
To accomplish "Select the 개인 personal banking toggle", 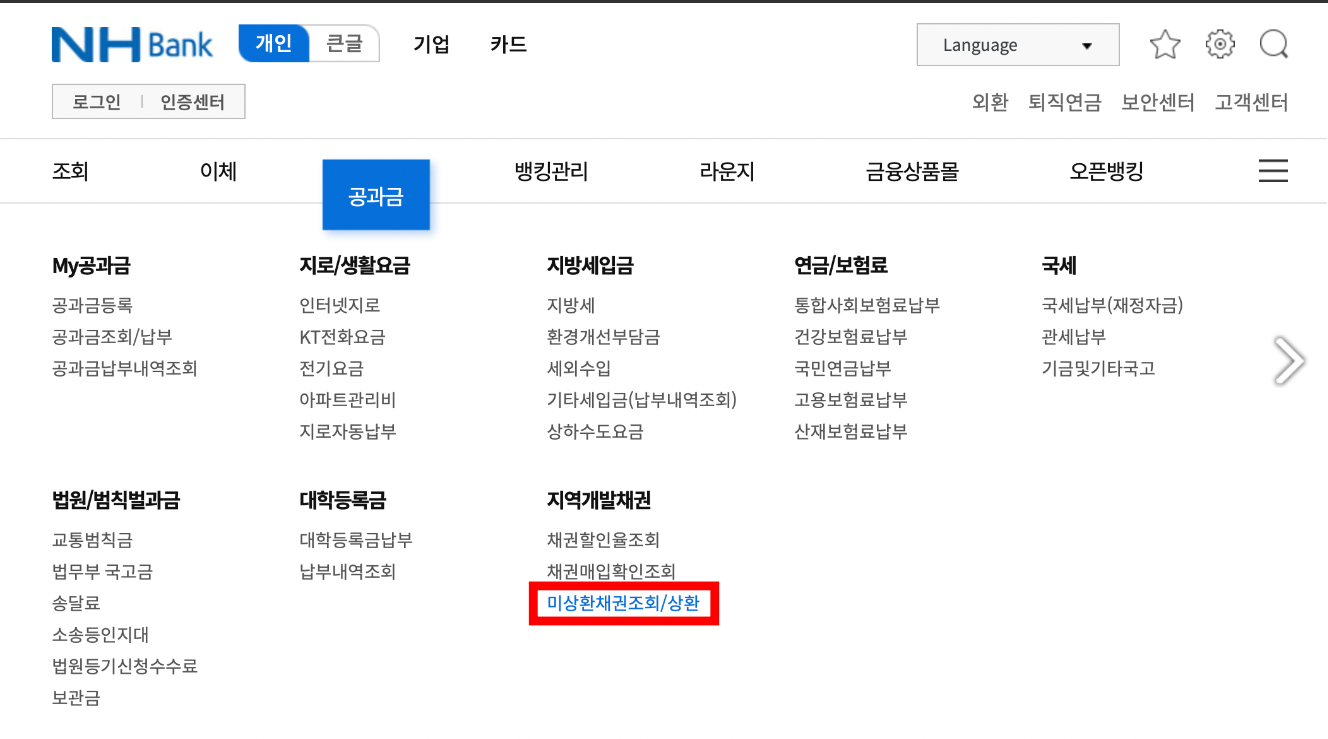I will click(x=272, y=44).
